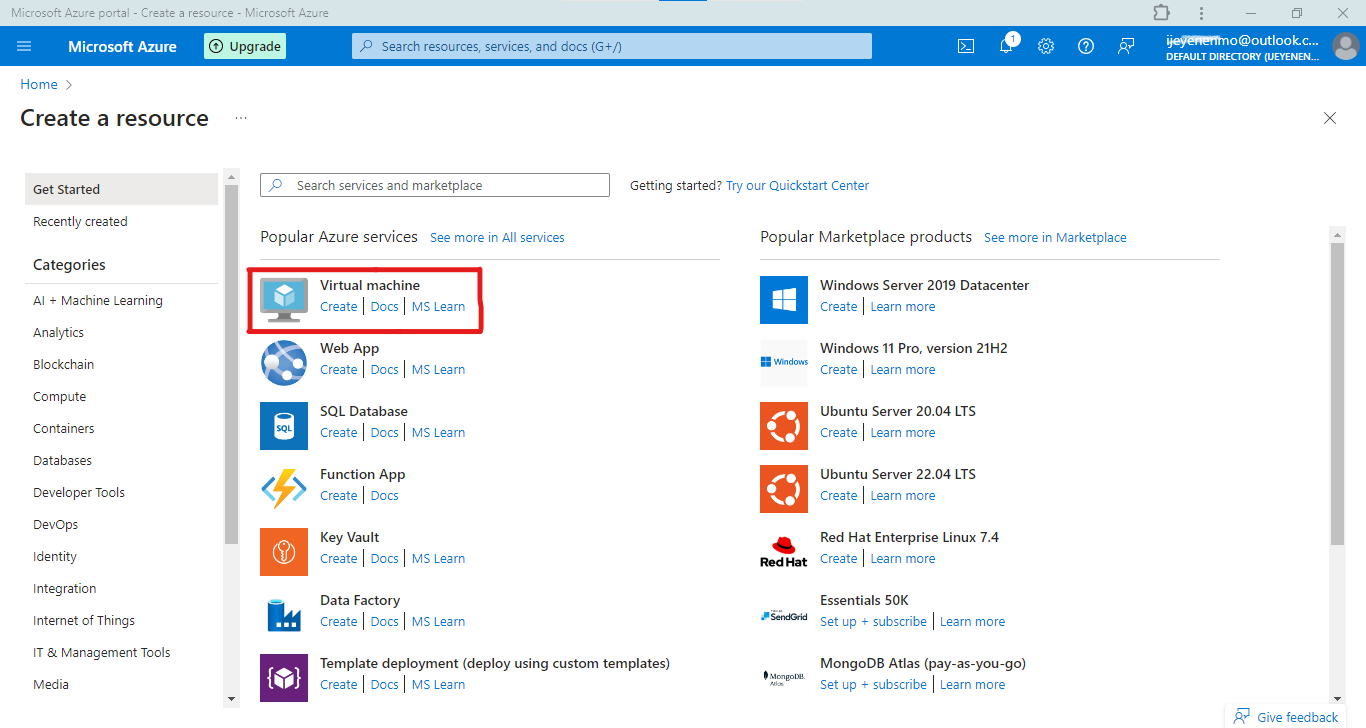This screenshot has width=1366, height=728.
Task: Open Docs for Web App
Action: point(385,370)
